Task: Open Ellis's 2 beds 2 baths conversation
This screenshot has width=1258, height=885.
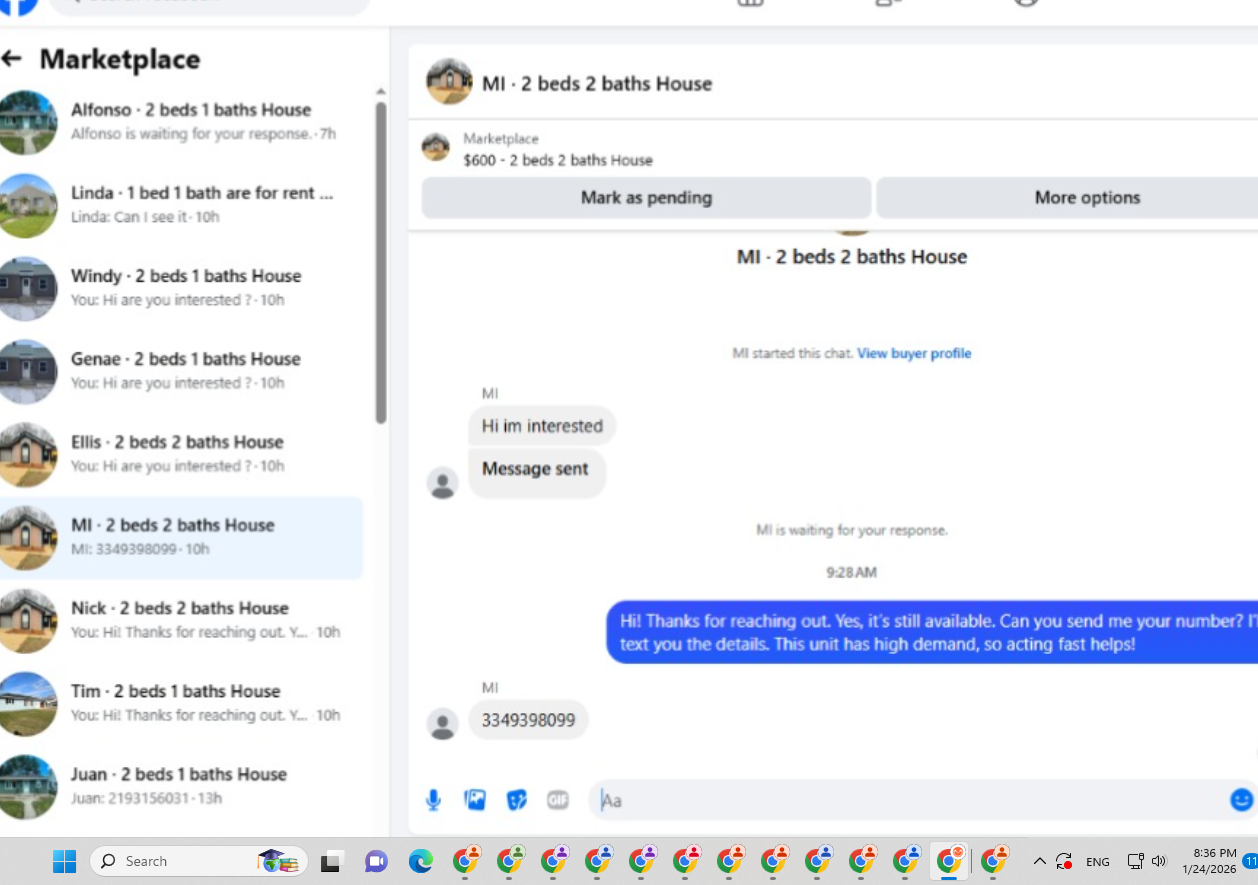Action: click(181, 454)
